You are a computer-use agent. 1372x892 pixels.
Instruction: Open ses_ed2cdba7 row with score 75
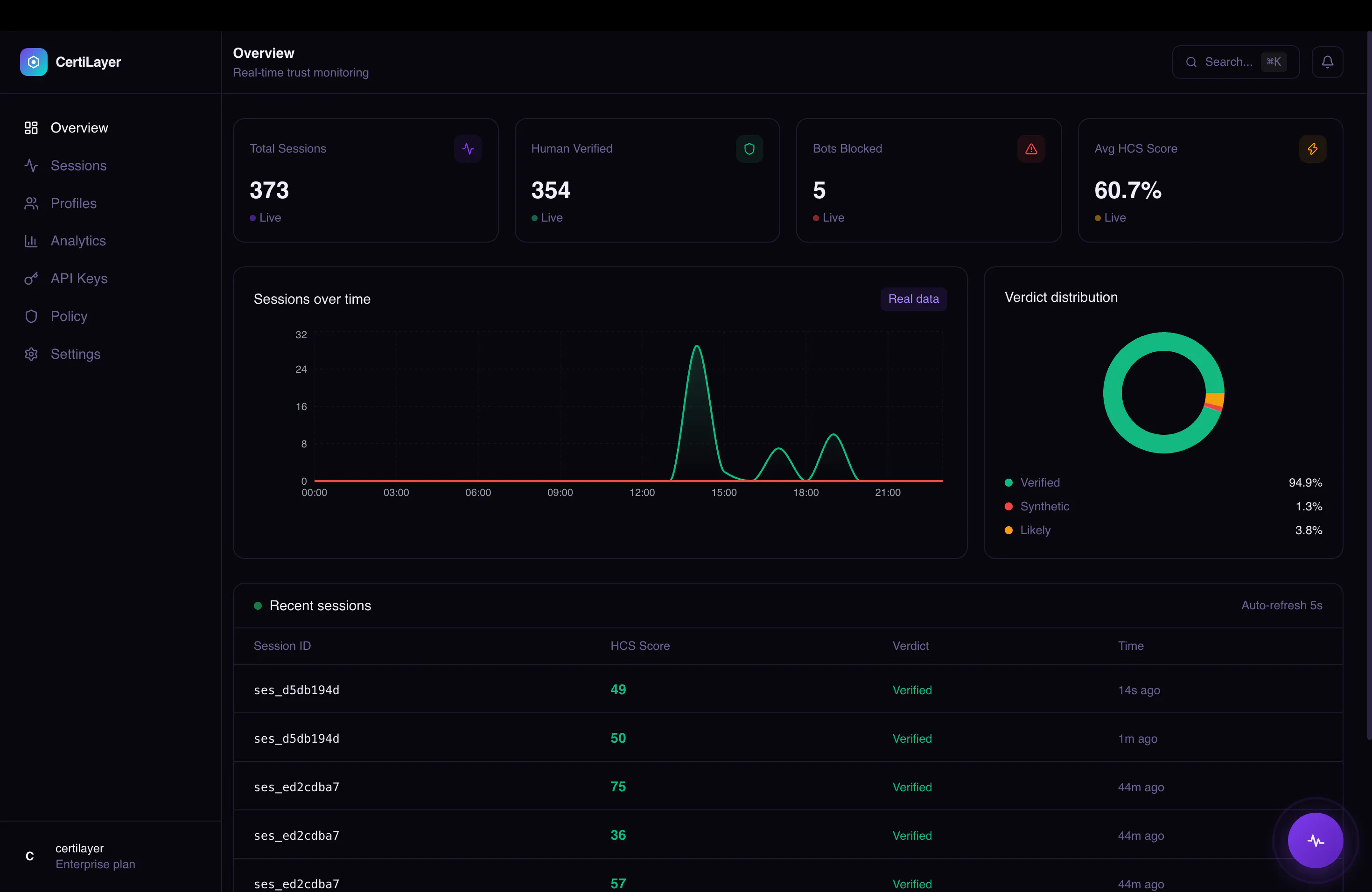pyautogui.click(x=787, y=787)
